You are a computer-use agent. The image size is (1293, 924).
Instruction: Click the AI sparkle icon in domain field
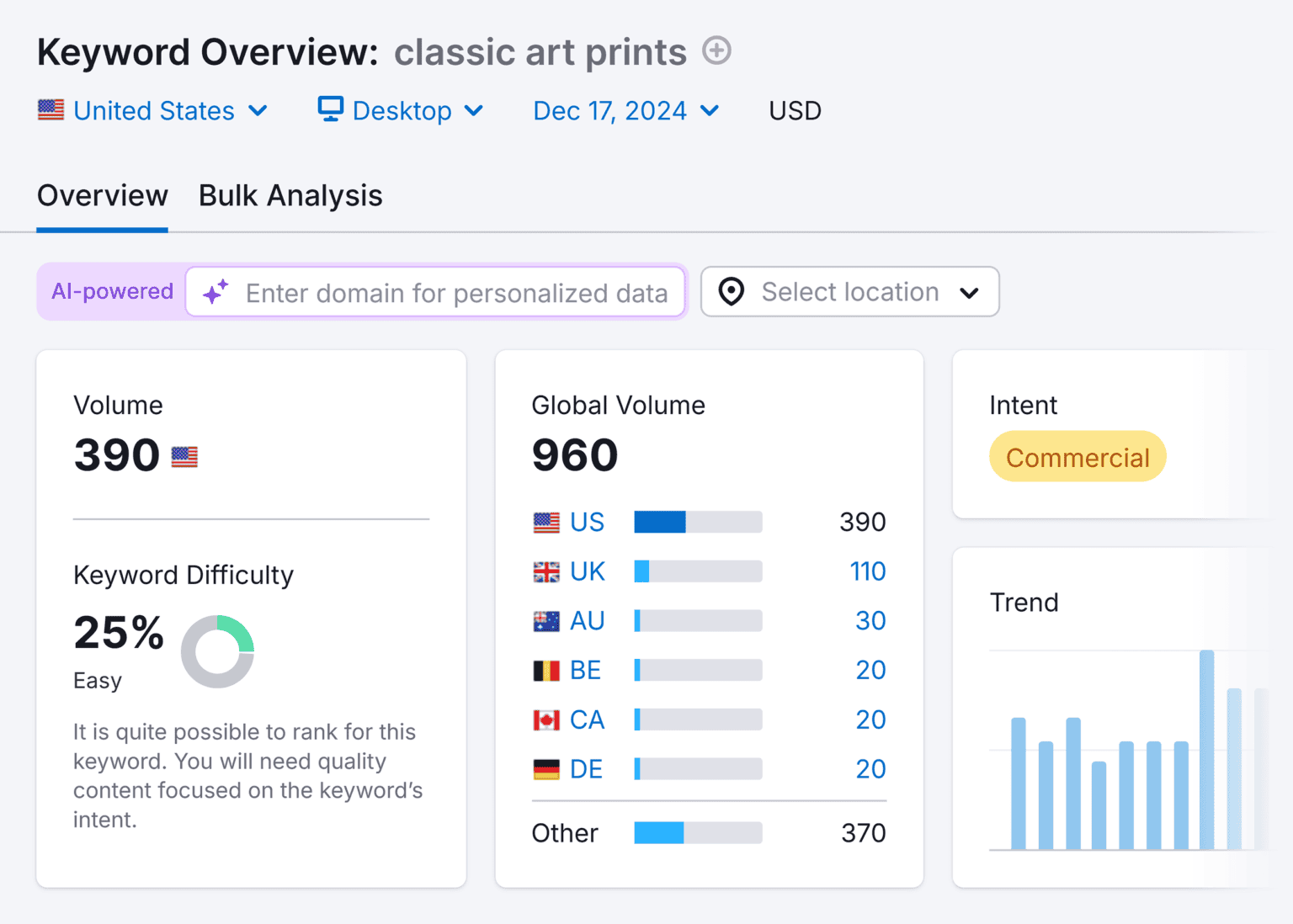215,292
